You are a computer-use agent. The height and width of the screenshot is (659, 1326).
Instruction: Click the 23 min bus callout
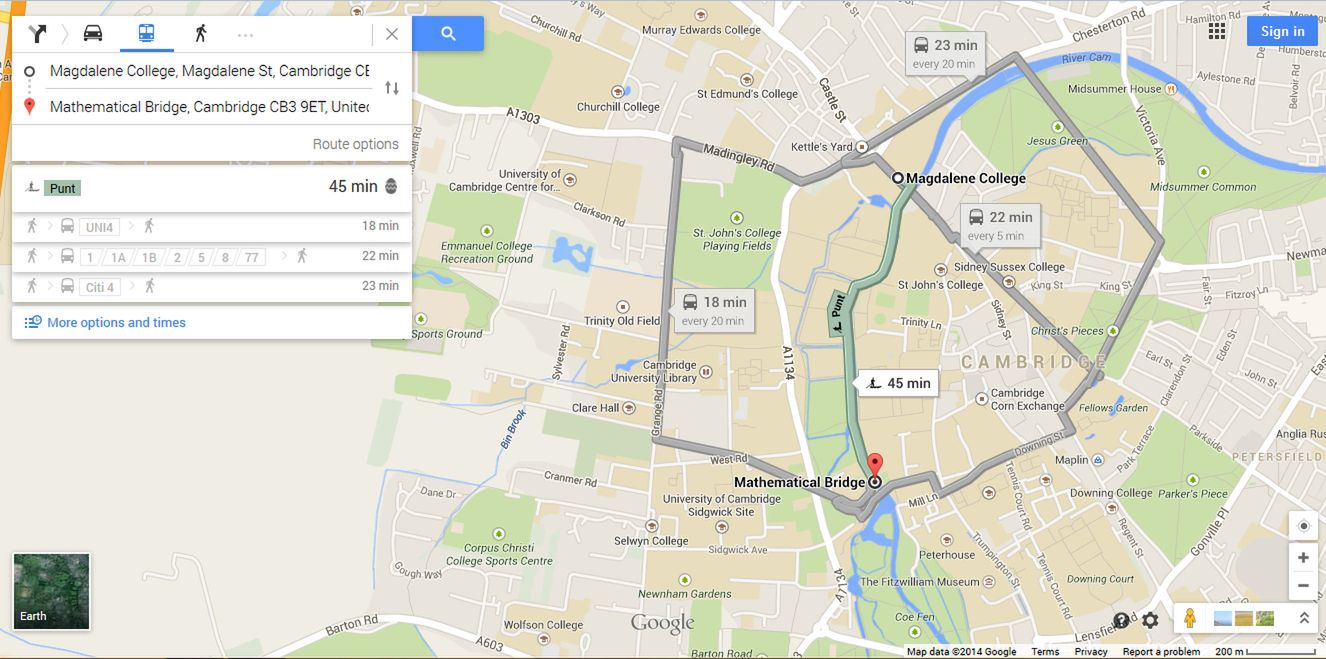point(945,53)
